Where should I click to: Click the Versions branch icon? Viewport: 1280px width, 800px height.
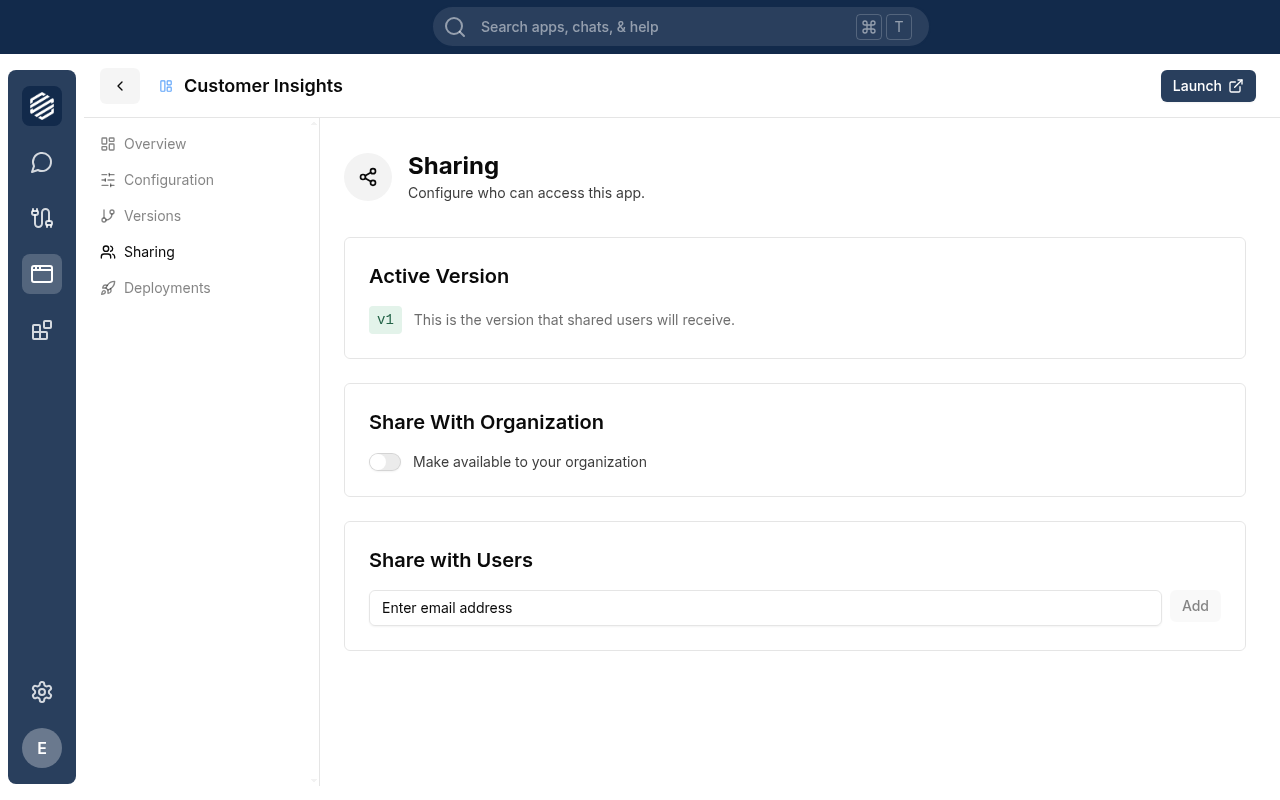pos(108,216)
